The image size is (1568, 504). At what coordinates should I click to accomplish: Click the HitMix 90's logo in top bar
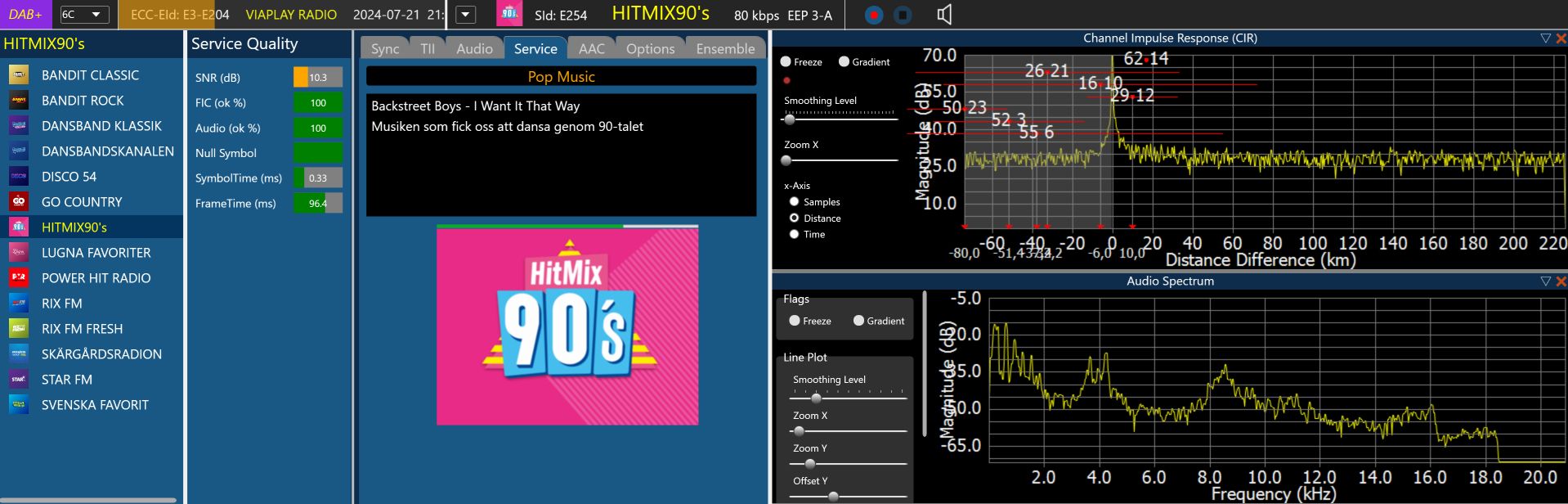click(x=510, y=14)
